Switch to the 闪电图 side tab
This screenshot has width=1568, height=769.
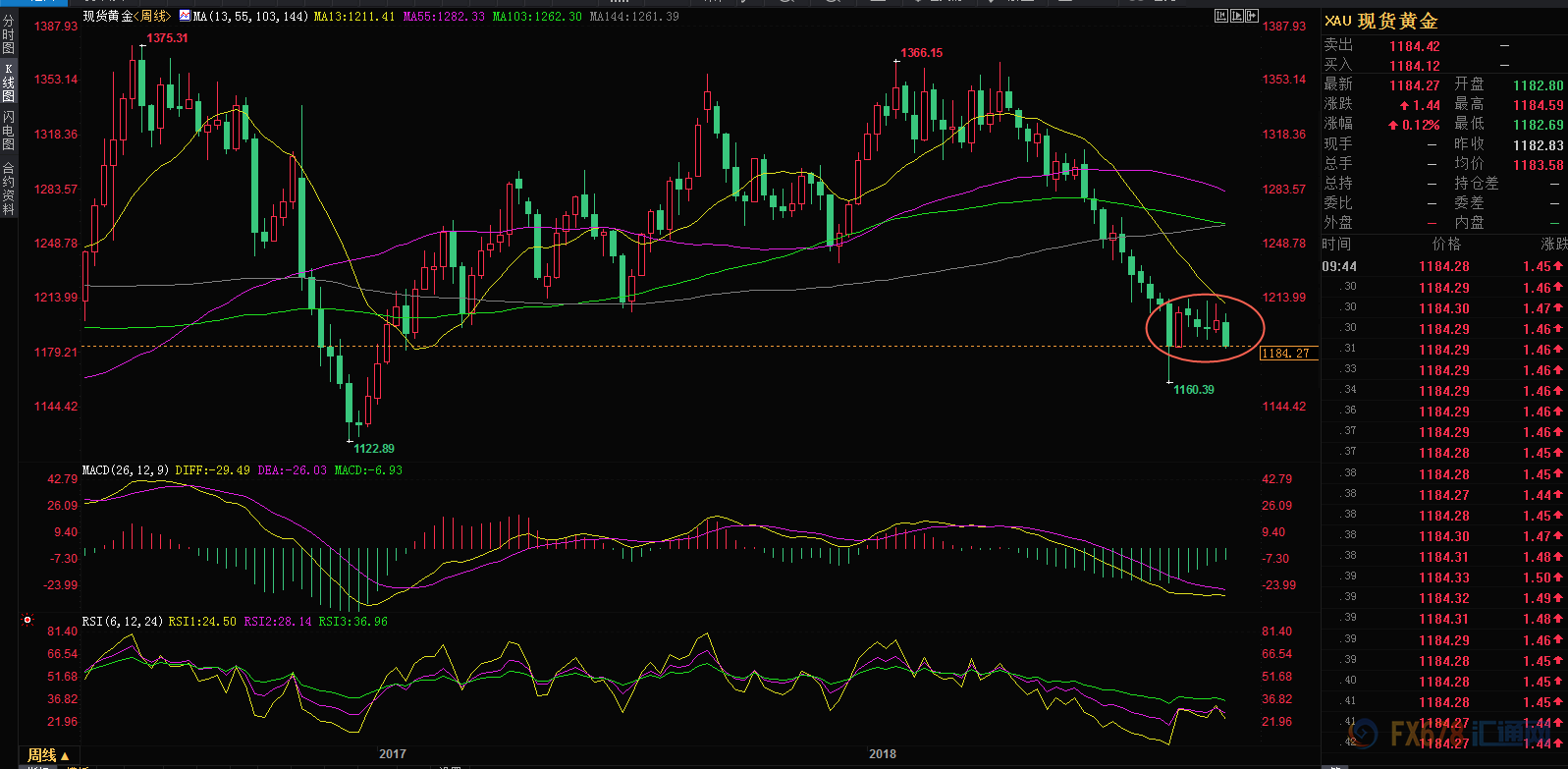pyautogui.click(x=9, y=131)
